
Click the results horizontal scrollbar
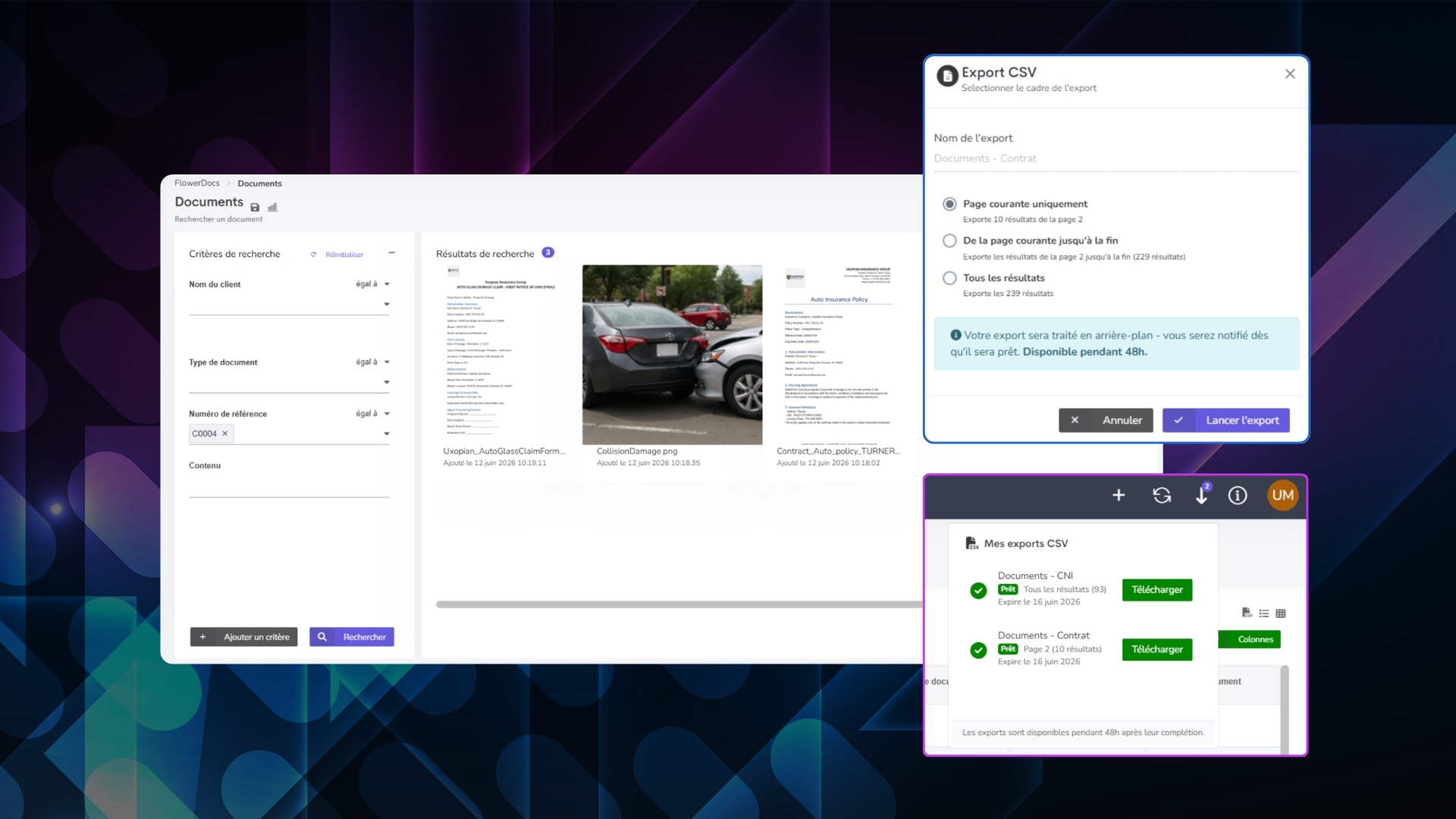tap(679, 604)
